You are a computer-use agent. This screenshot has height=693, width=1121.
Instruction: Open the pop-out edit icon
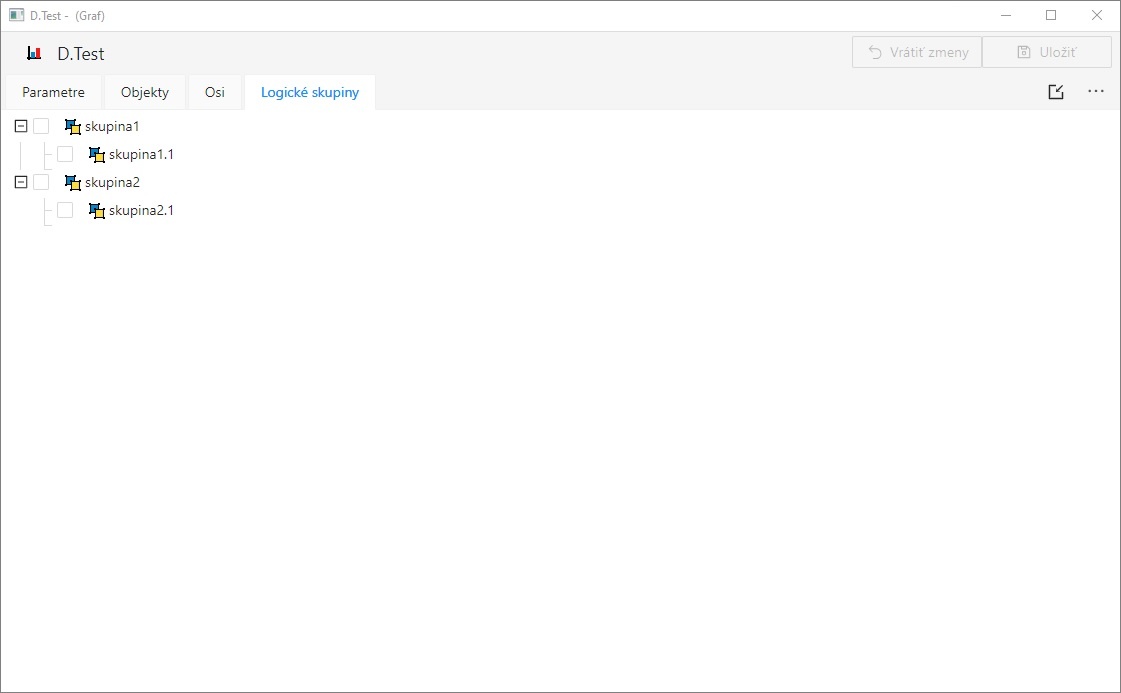coord(1056,92)
